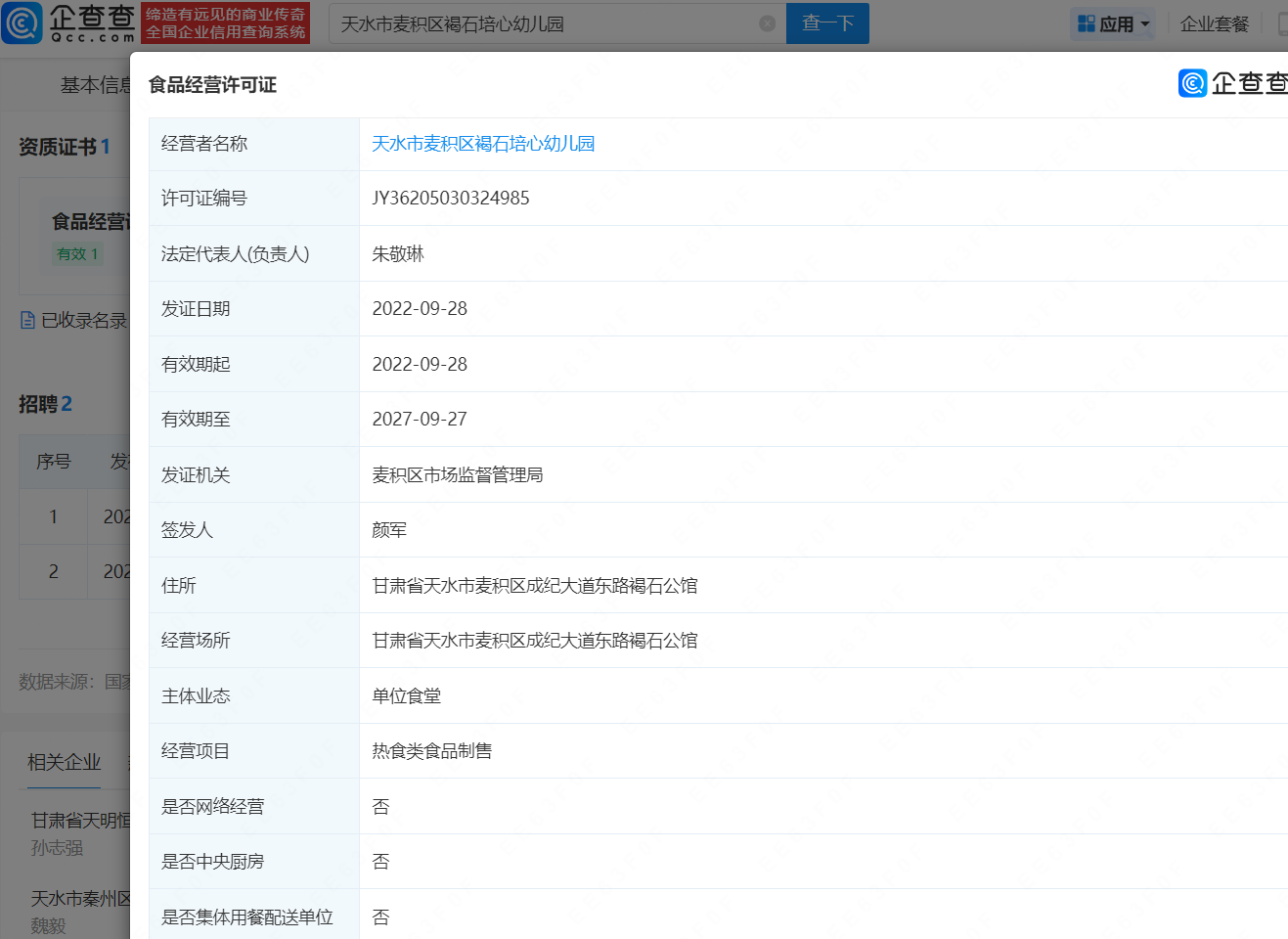Select signer name 颜军
Viewport: 1288px width, 939px height.
[x=389, y=530]
